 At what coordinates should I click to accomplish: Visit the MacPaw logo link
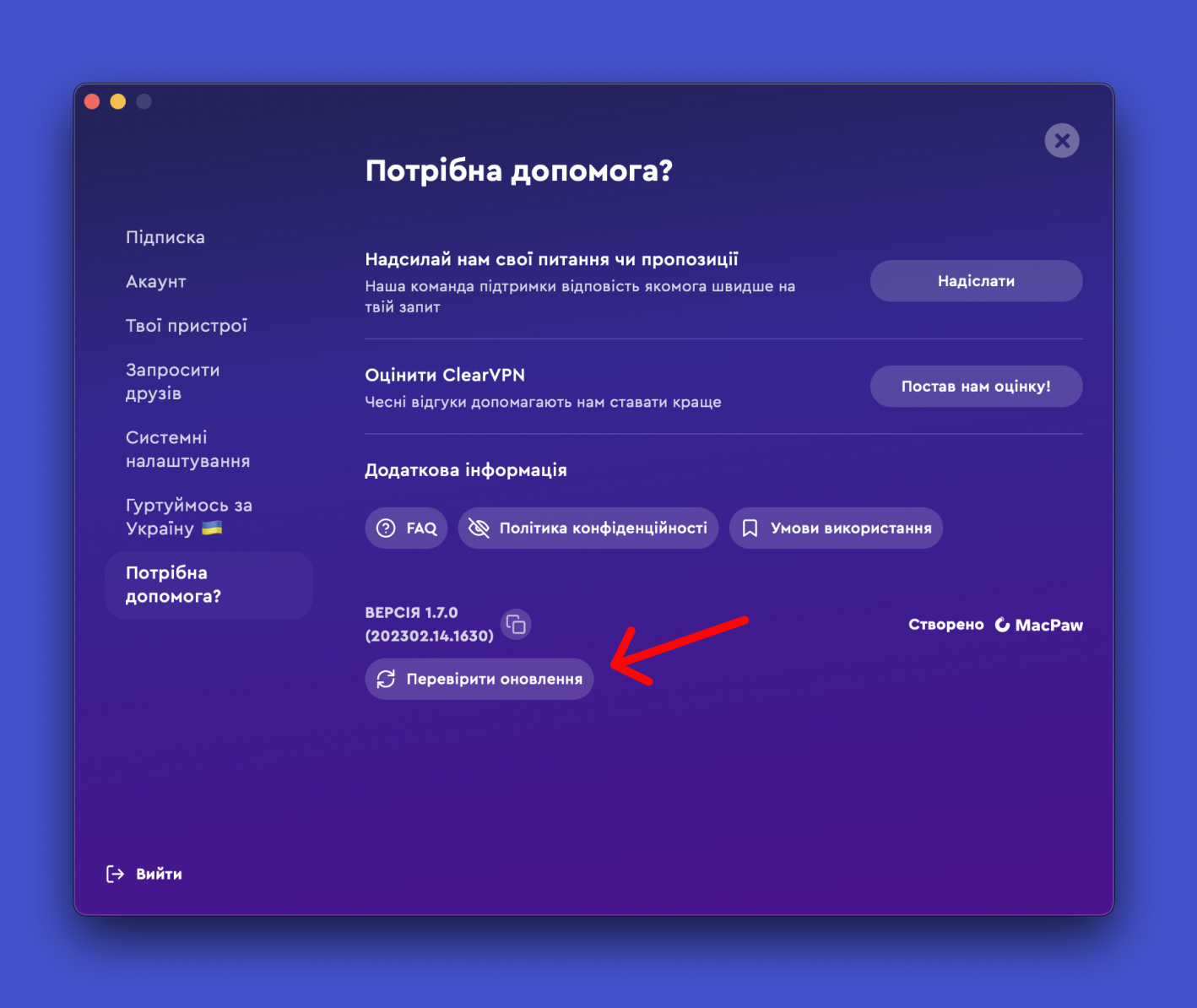1038,625
